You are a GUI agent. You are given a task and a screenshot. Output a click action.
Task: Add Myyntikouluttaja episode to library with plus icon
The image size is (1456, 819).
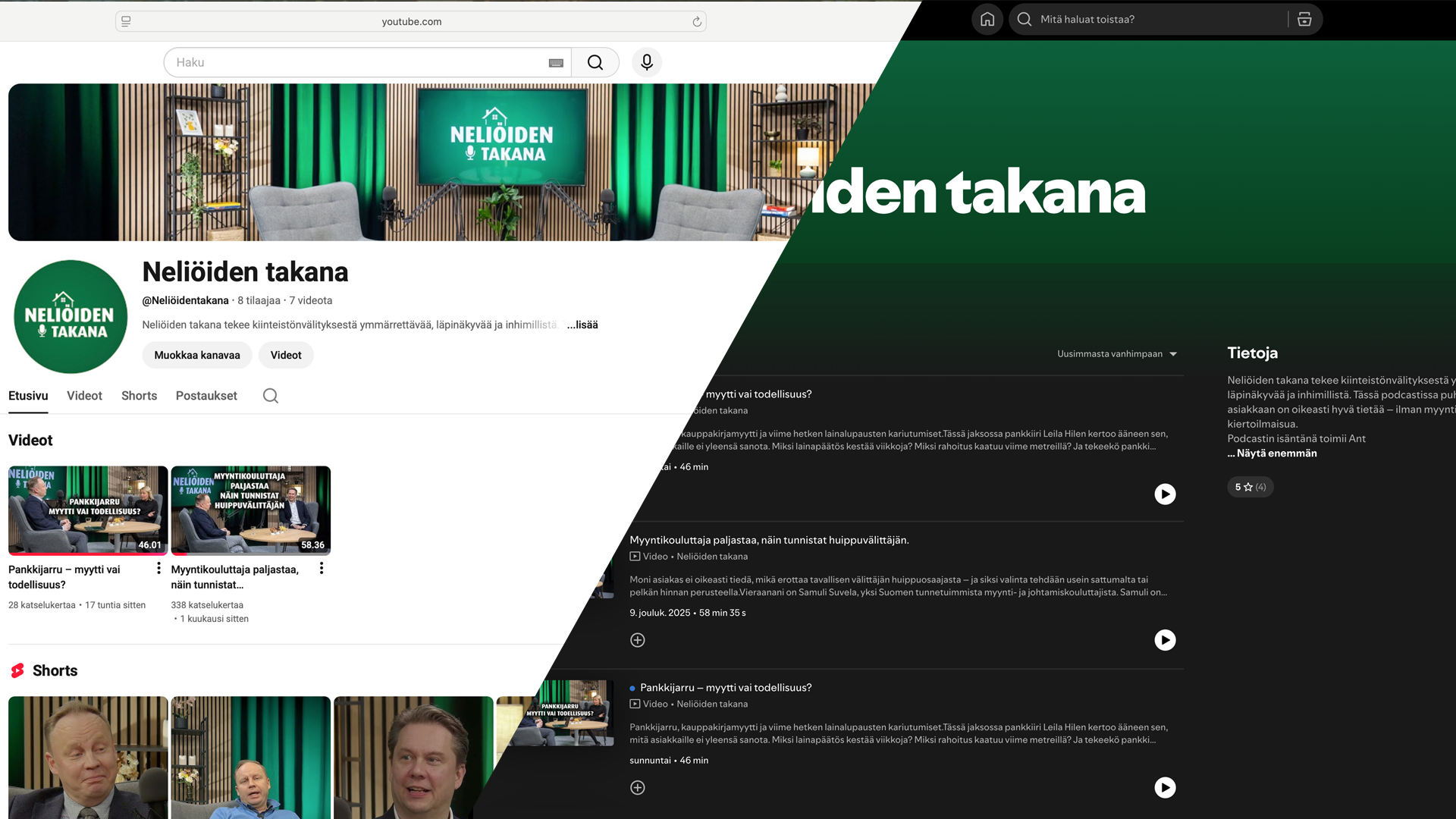[638, 640]
